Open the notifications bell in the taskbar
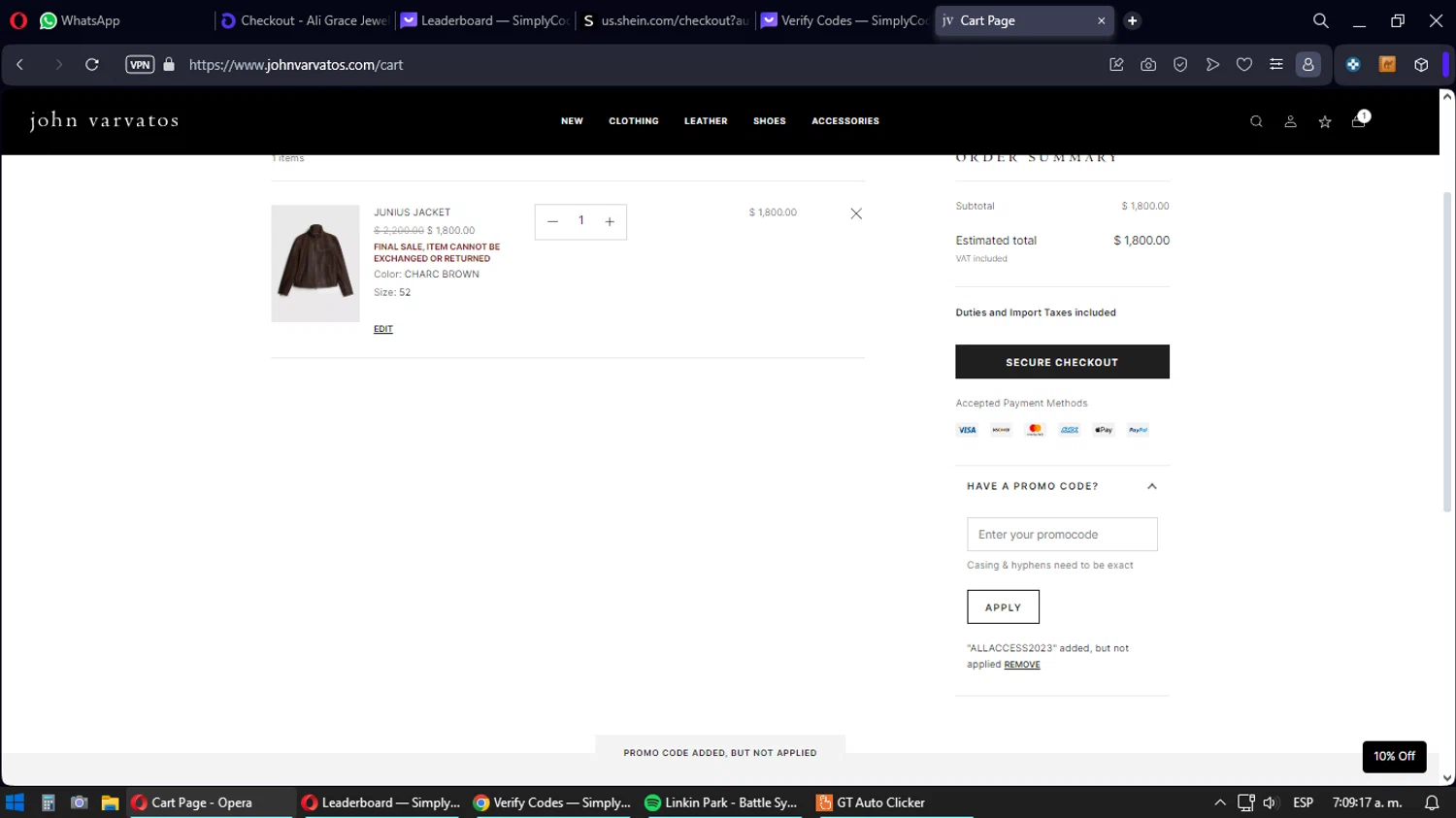The image size is (1456, 818). click(1432, 802)
